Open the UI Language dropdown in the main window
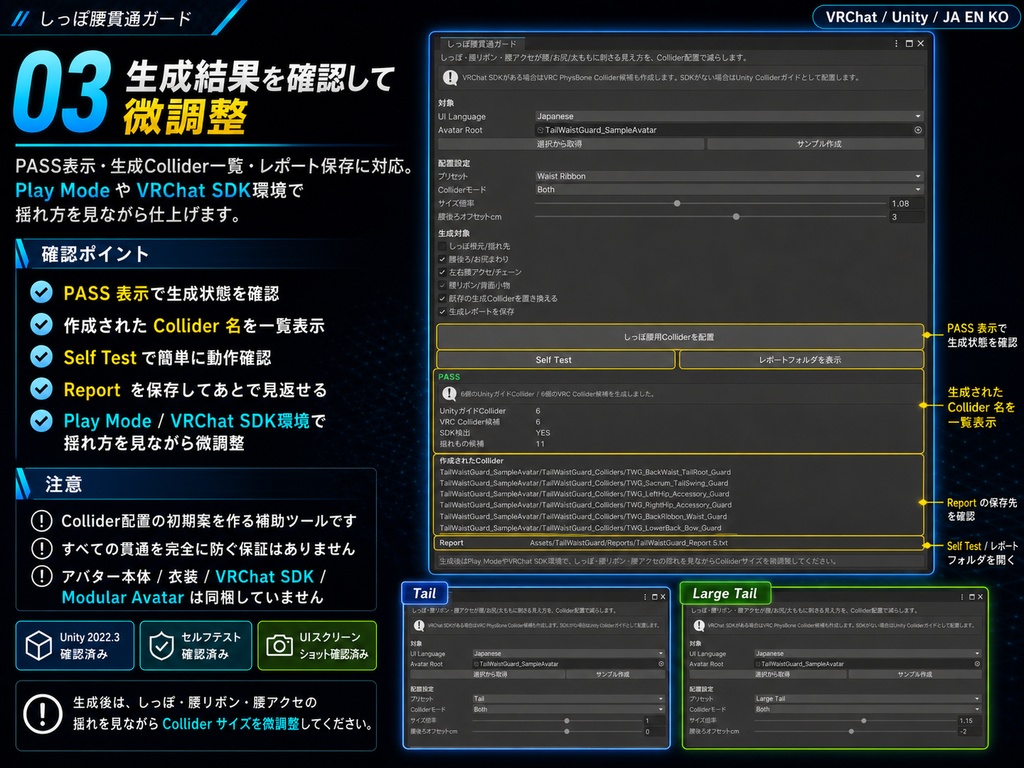The width and height of the screenshot is (1024, 768). point(729,116)
